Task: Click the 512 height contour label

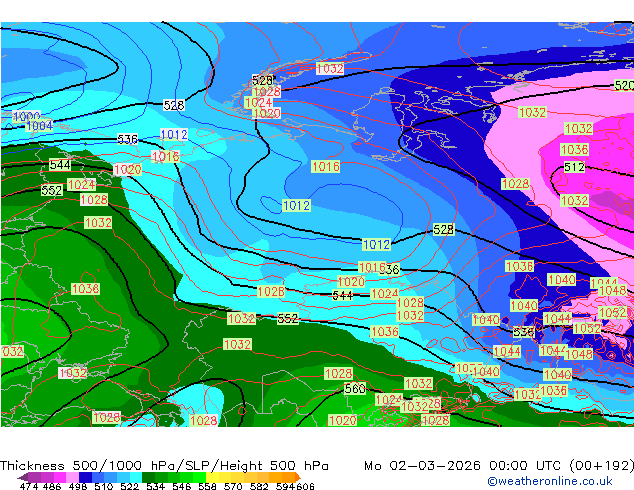Action: (574, 167)
